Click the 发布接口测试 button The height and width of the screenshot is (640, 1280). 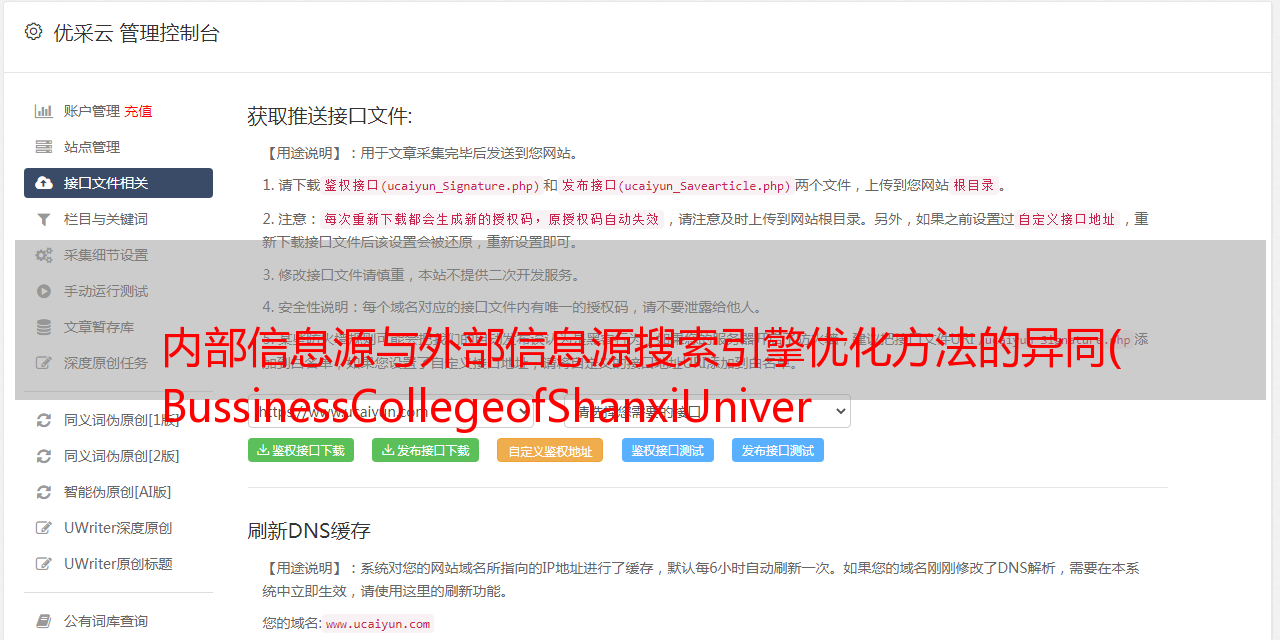coord(778,450)
